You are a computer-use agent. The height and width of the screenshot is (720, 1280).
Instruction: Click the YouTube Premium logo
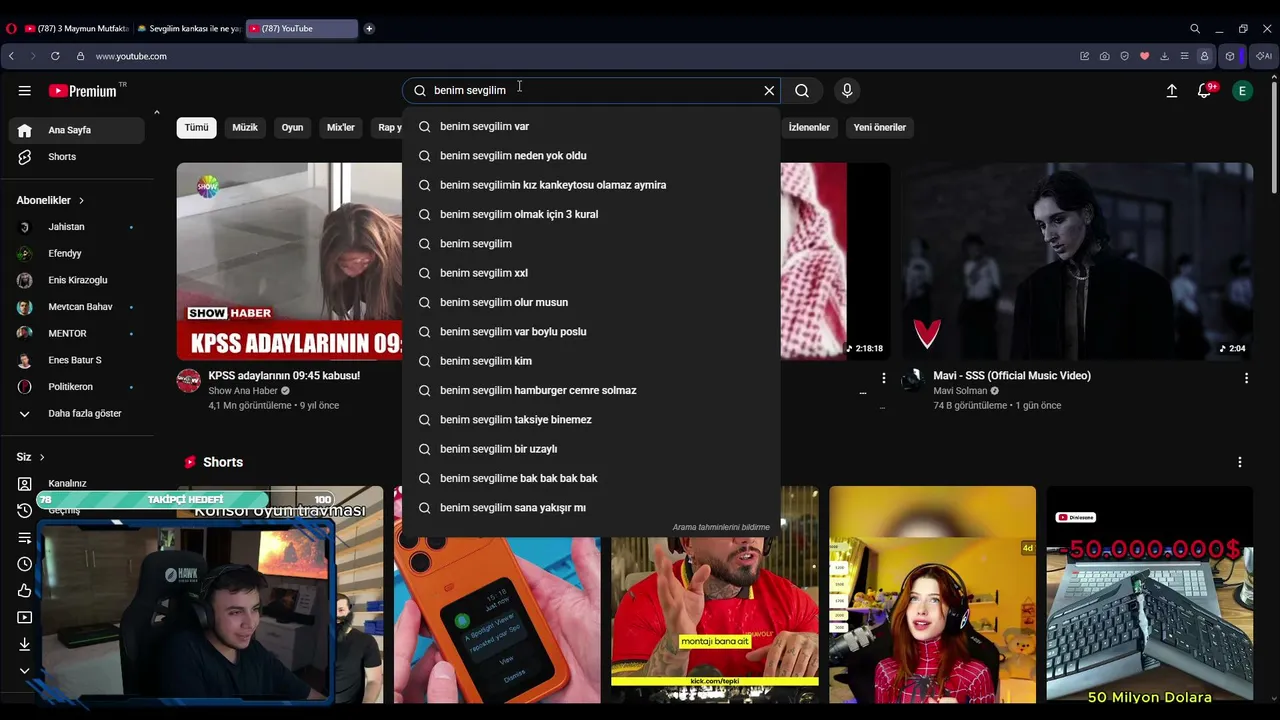pos(83,91)
